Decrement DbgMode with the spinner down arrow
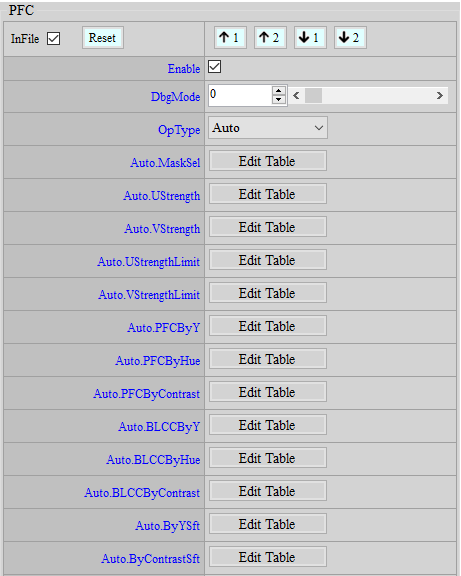461x576 pixels. coord(279,100)
